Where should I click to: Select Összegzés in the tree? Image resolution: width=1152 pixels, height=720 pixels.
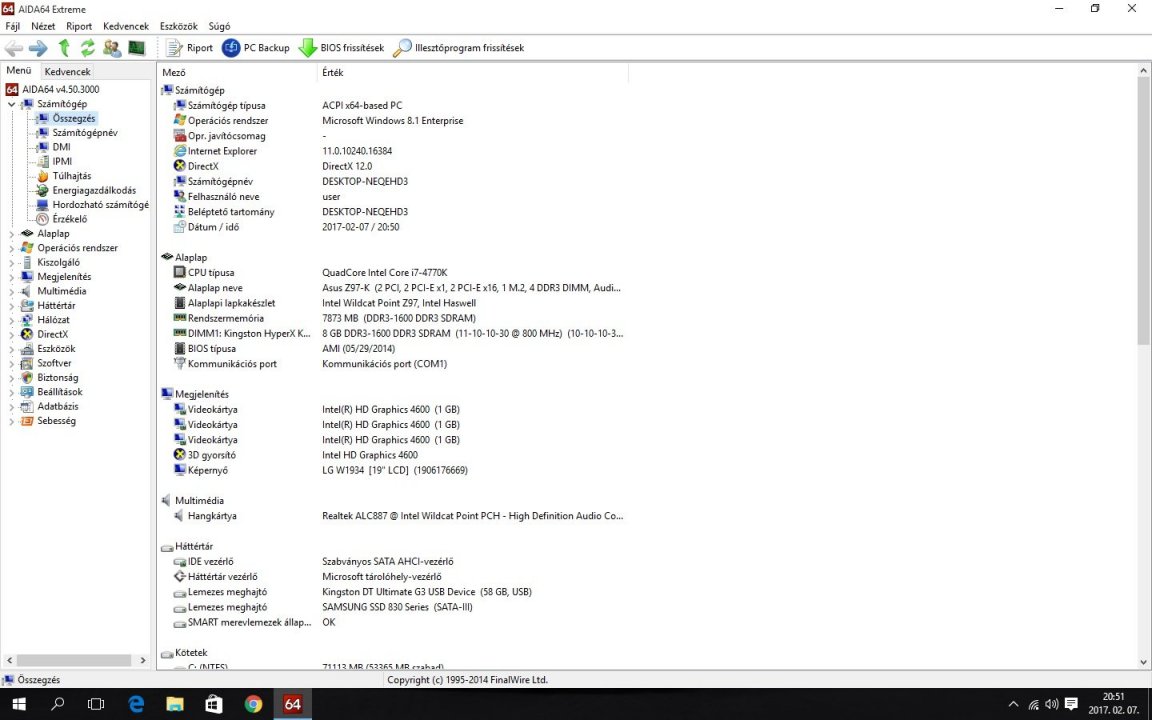click(73, 118)
